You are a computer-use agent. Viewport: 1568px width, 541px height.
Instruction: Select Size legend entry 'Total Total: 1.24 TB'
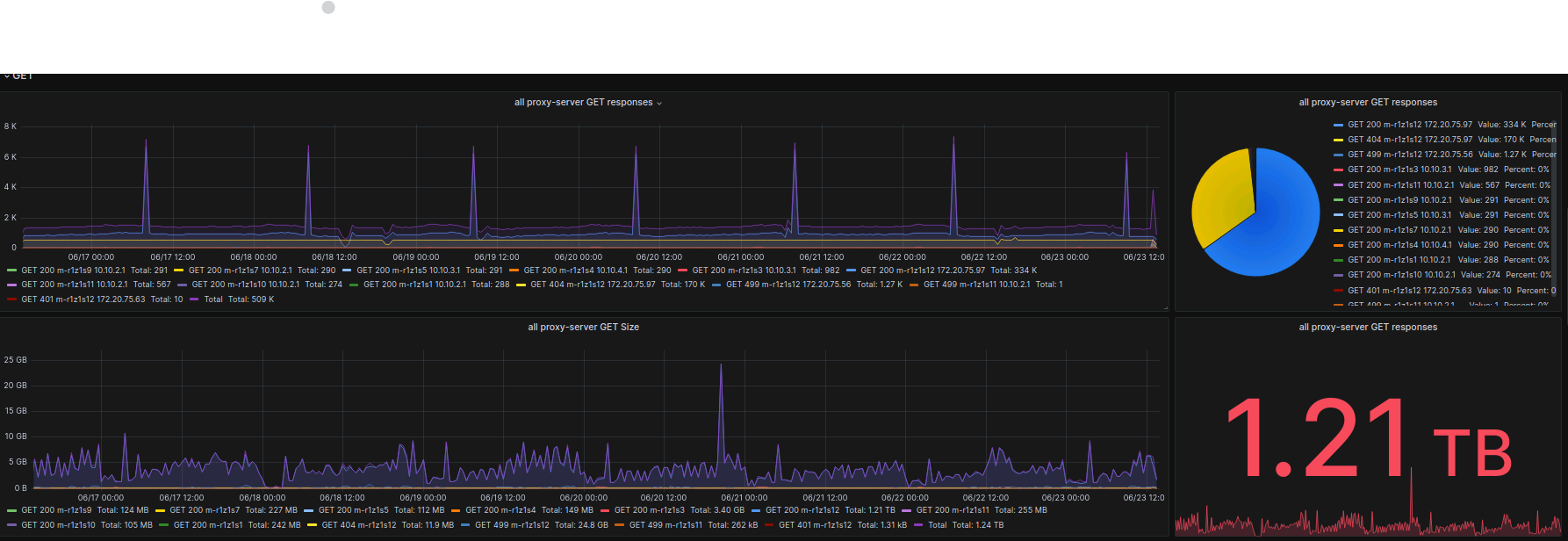[958, 525]
